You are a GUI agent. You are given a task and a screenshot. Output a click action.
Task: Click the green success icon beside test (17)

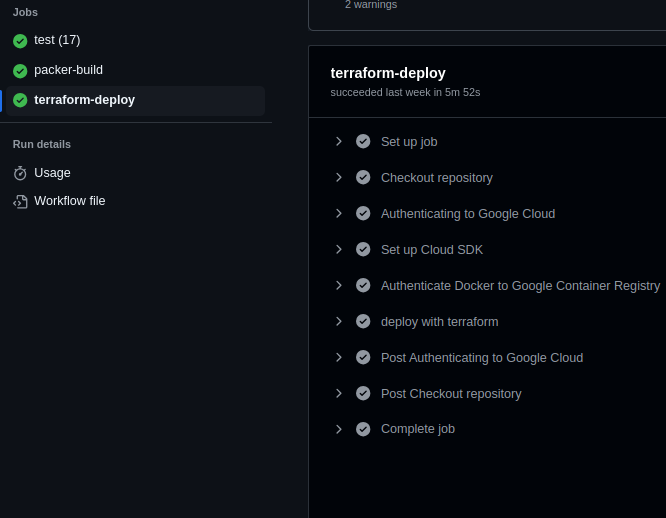(x=20, y=41)
